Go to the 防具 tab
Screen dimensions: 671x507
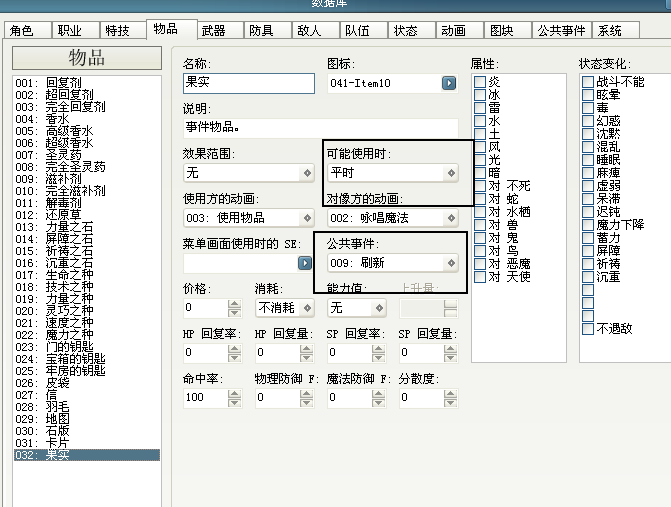point(267,30)
